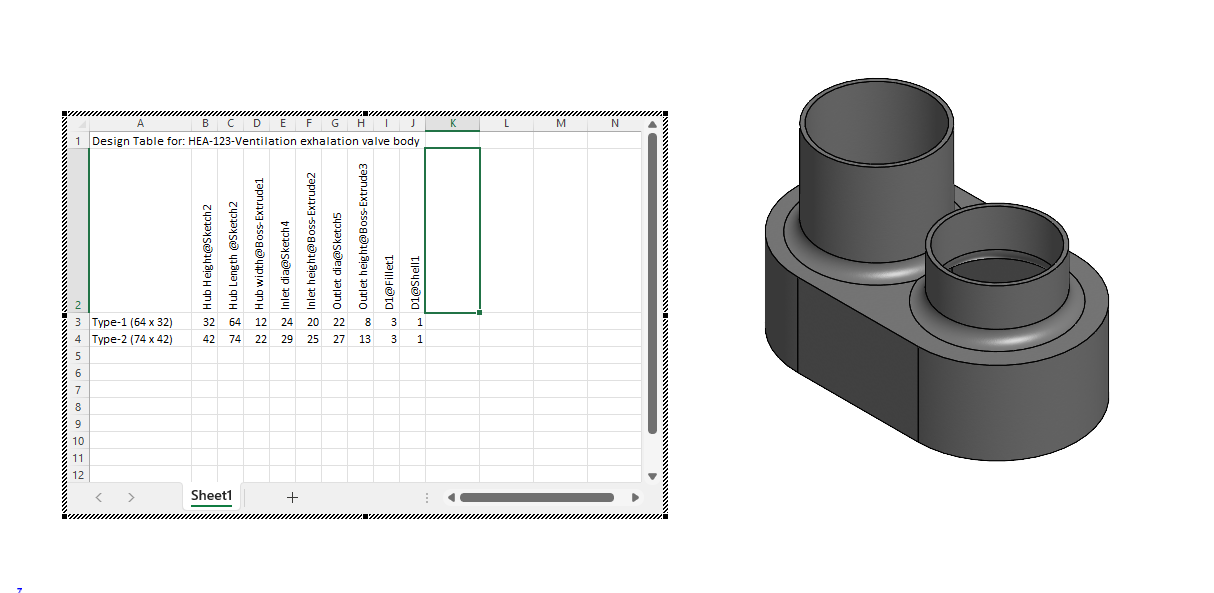Click the vertical scrollbar down arrow
This screenshot has width=1214, height=593.
[x=652, y=476]
